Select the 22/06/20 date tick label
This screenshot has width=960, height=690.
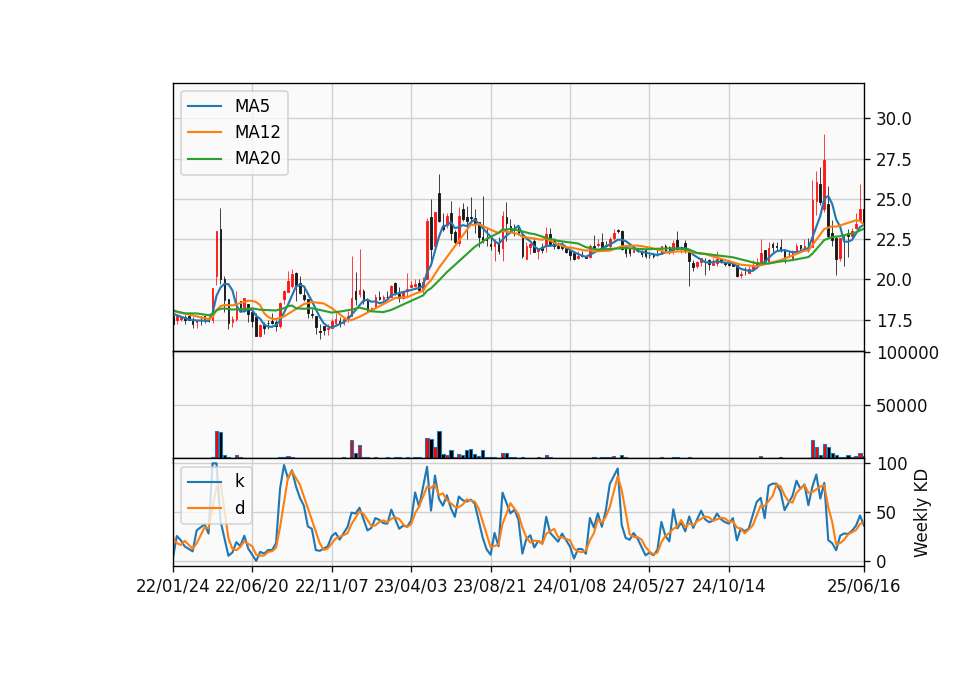252,587
